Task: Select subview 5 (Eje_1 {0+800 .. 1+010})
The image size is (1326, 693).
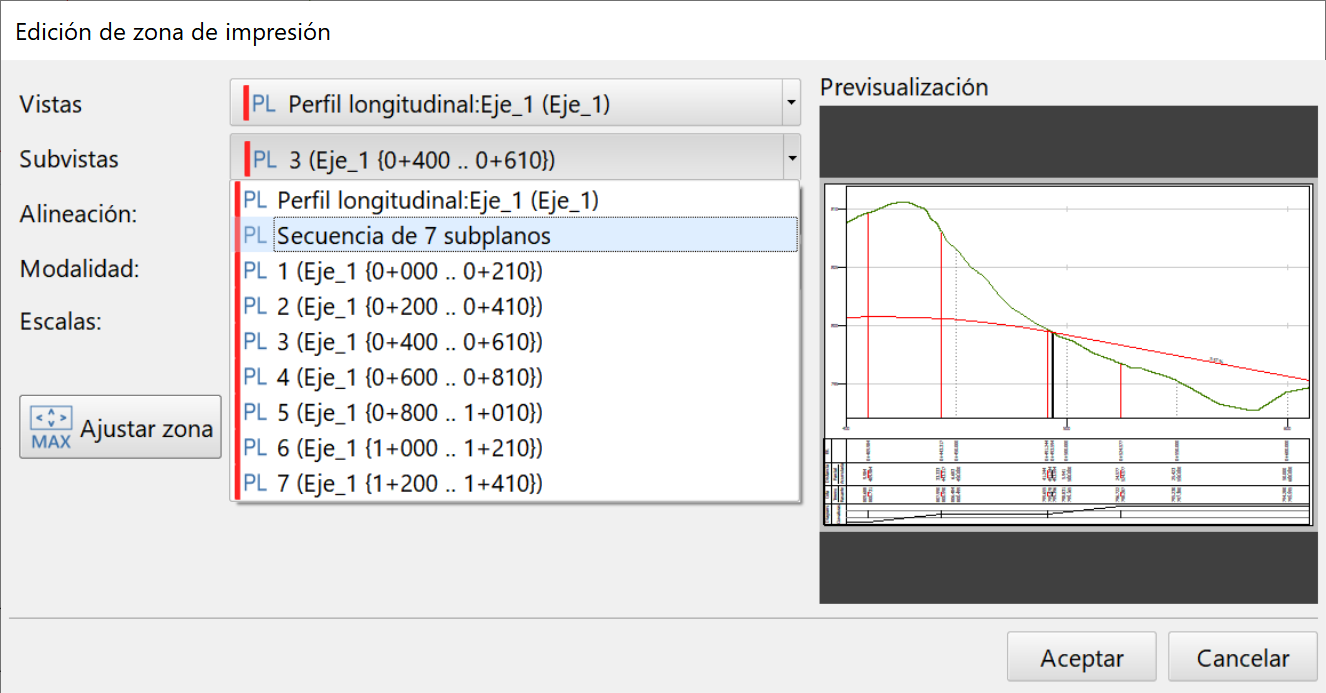Action: (516, 413)
